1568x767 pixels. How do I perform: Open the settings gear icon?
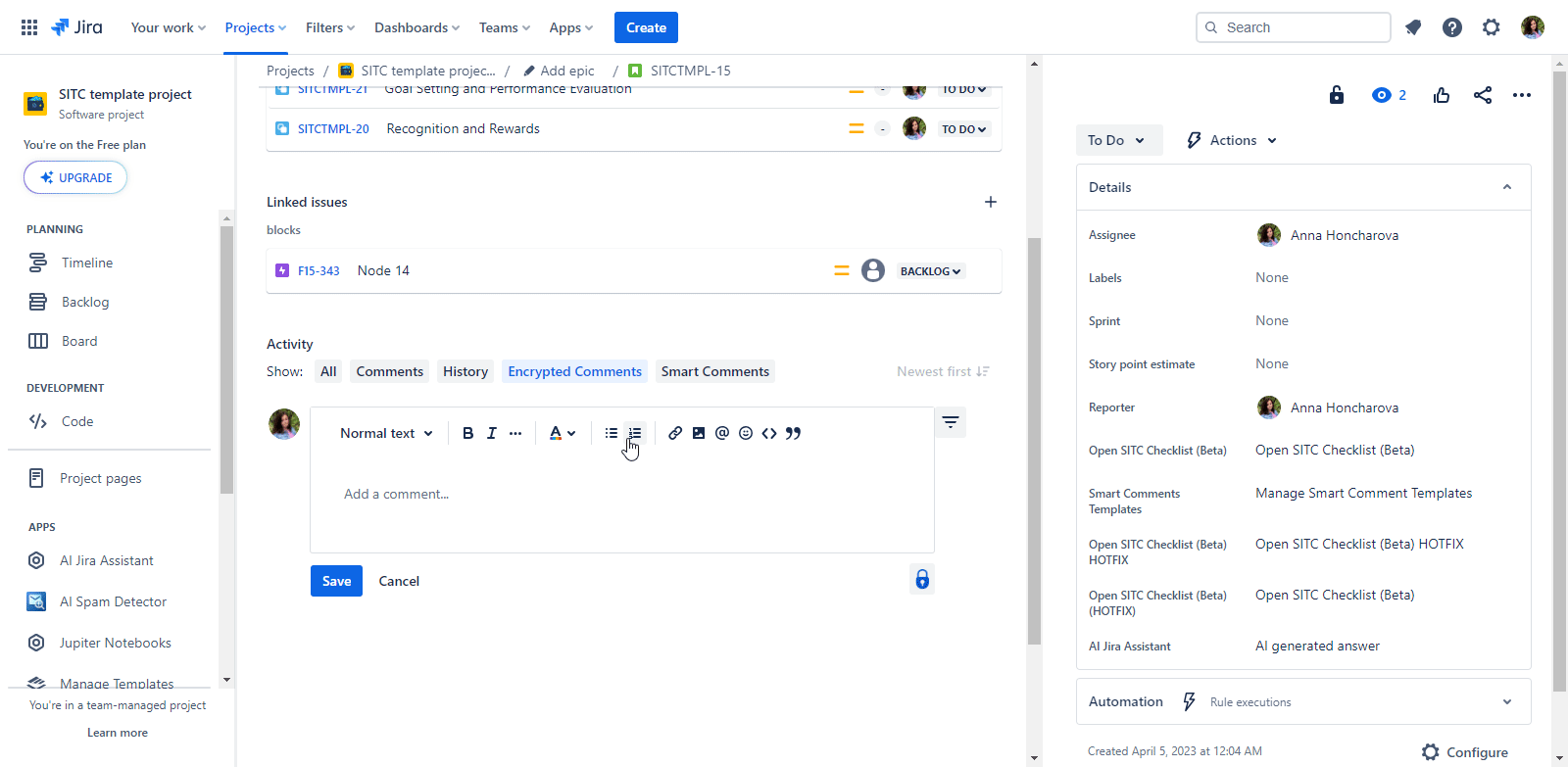1492,27
